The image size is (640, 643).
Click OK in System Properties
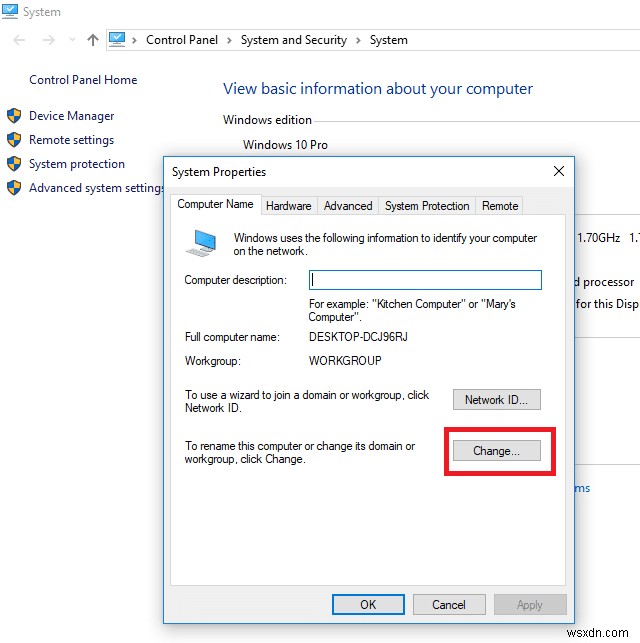(x=368, y=604)
